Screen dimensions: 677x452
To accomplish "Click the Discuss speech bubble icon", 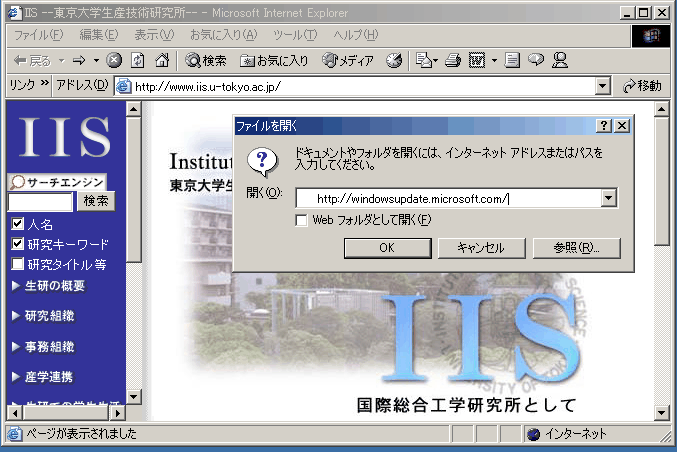I will coord(536,60).
